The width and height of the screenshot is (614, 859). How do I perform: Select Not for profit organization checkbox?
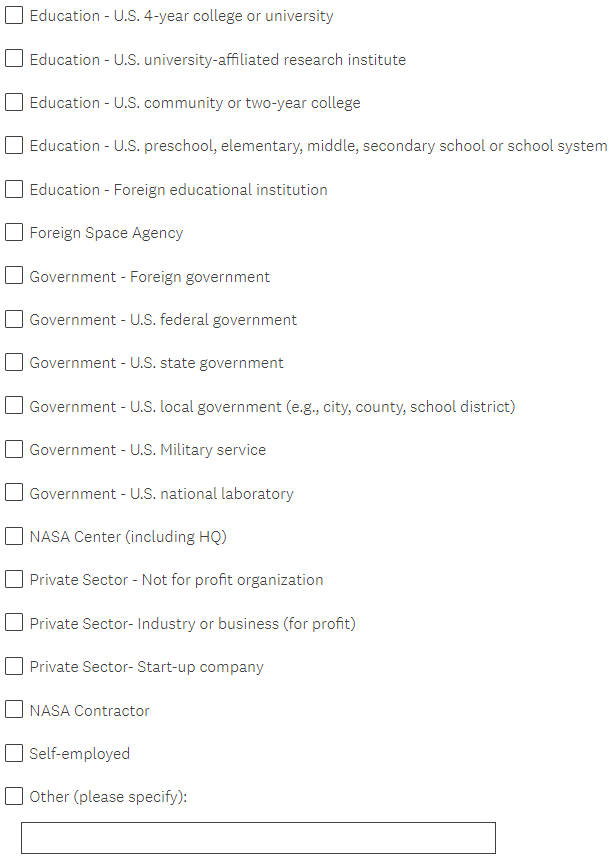point(14,579)
